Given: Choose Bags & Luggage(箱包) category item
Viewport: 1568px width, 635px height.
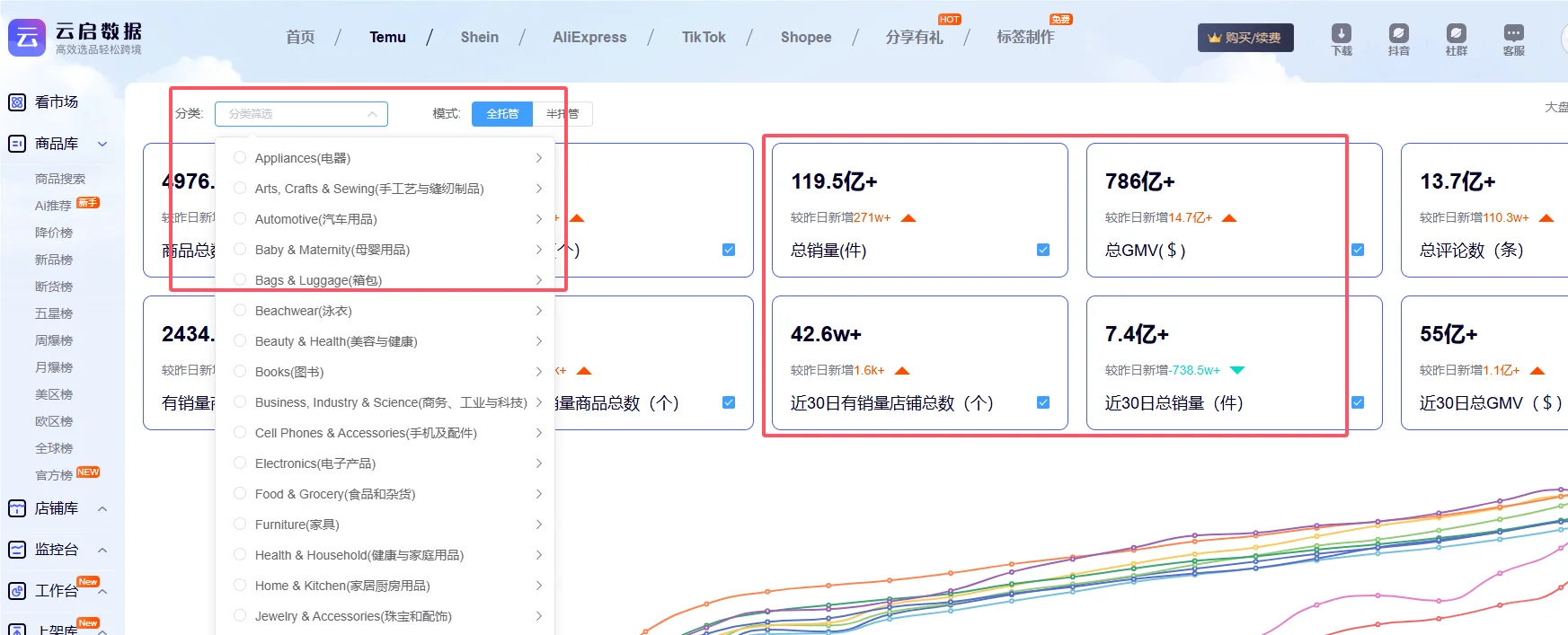Looking at the screenshot, I should 385,280.
